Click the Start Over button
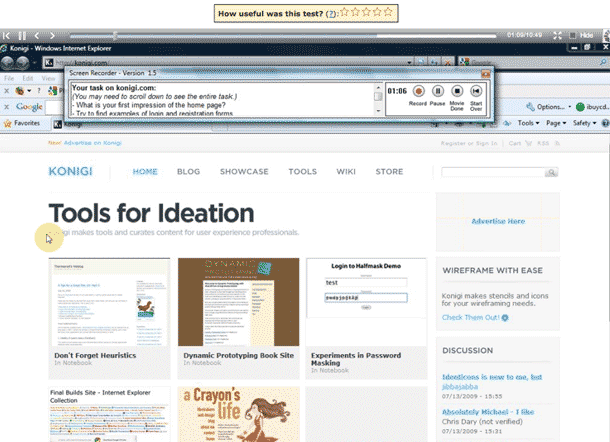This screenshot has height=442, width=610. pyautogui.click(x=476, y=91)
